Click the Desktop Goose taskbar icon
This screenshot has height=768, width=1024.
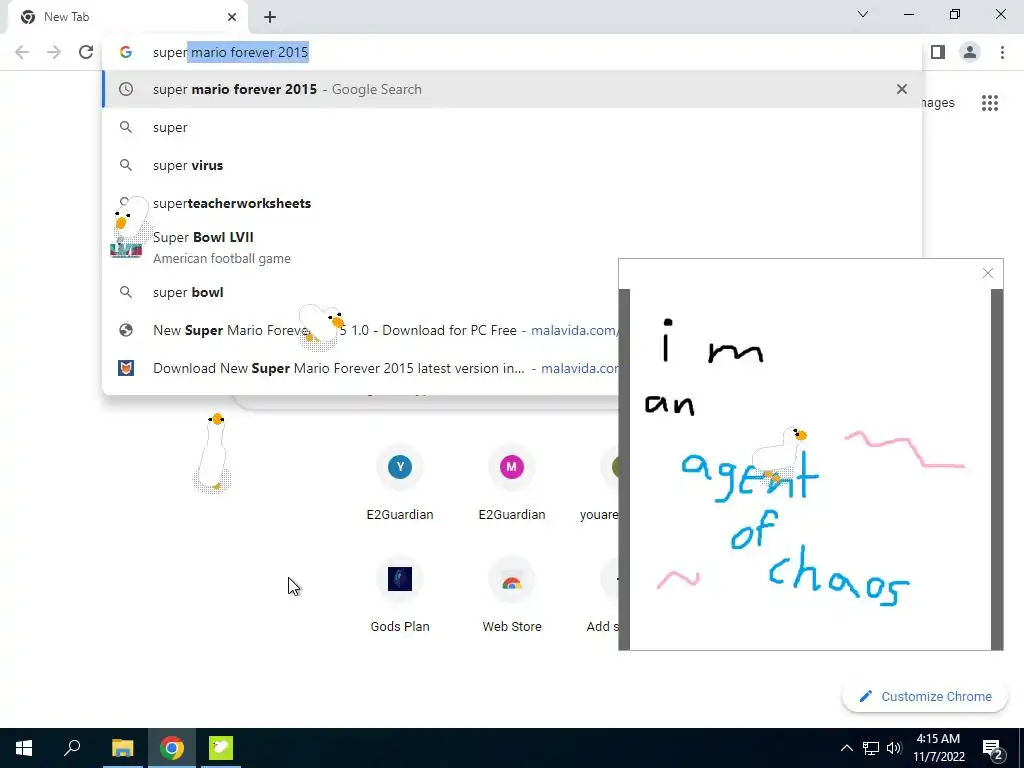tap(221, 748)
